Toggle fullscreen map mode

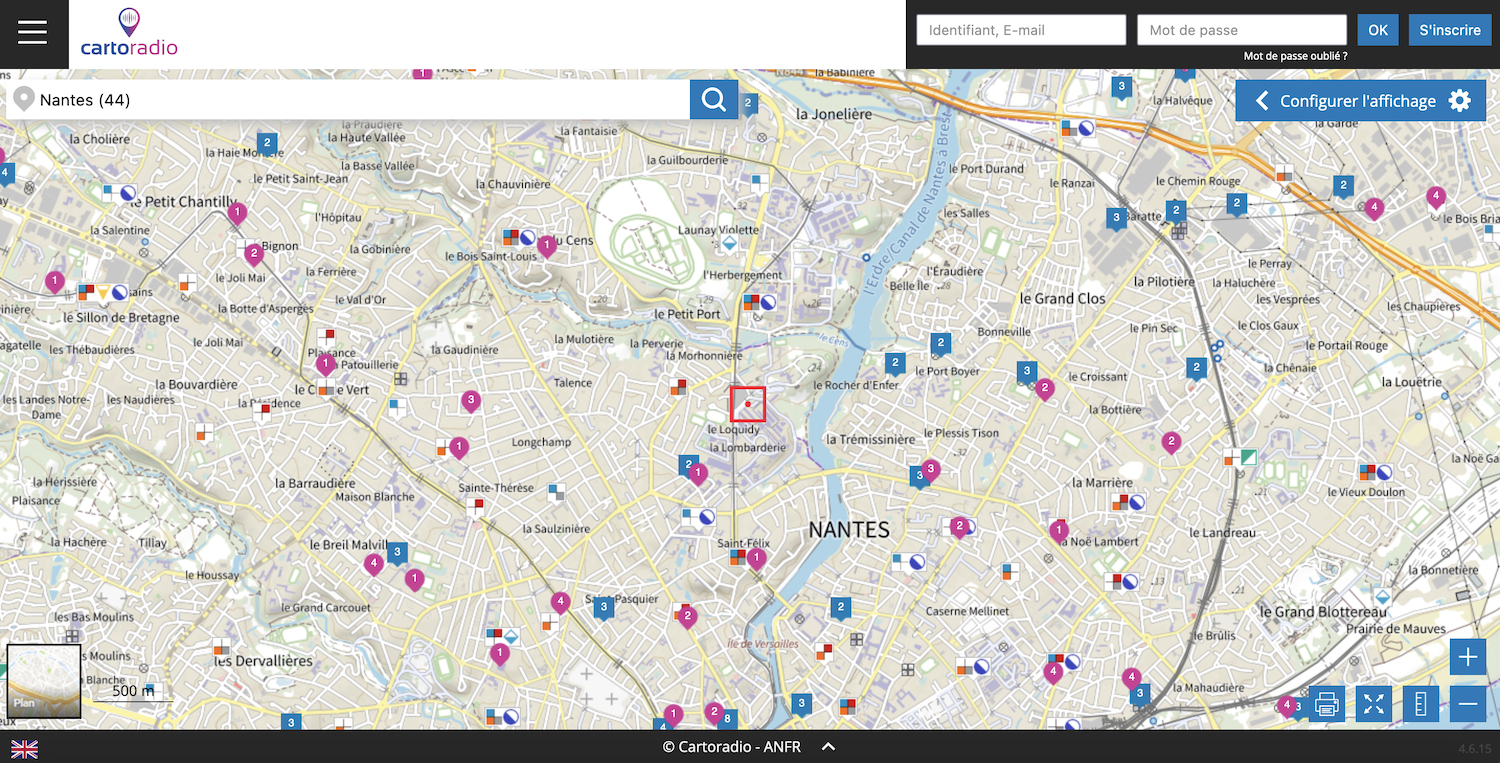point(1374,704)
